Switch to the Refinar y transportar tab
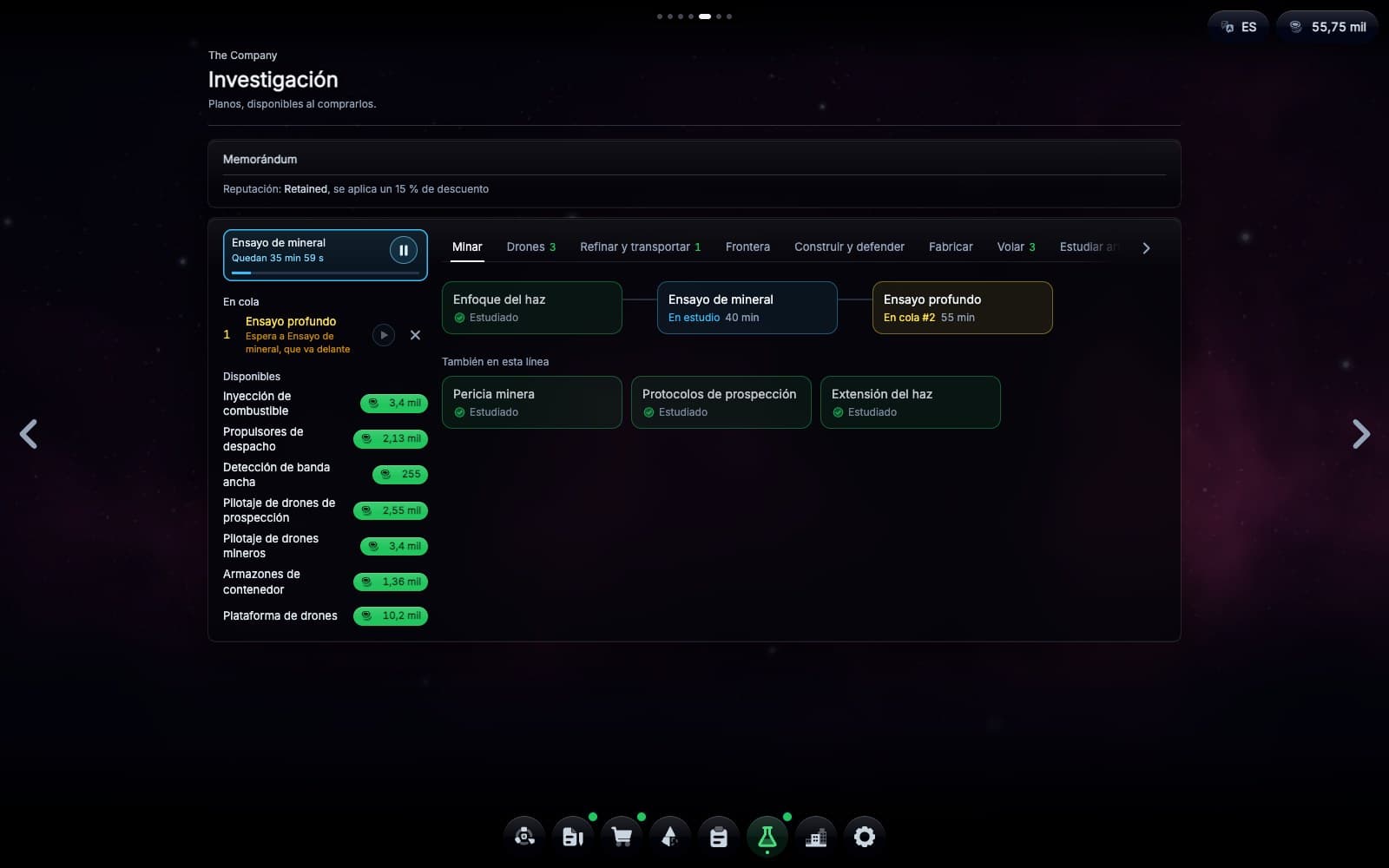1389x868 pixels. coord(641,247)
